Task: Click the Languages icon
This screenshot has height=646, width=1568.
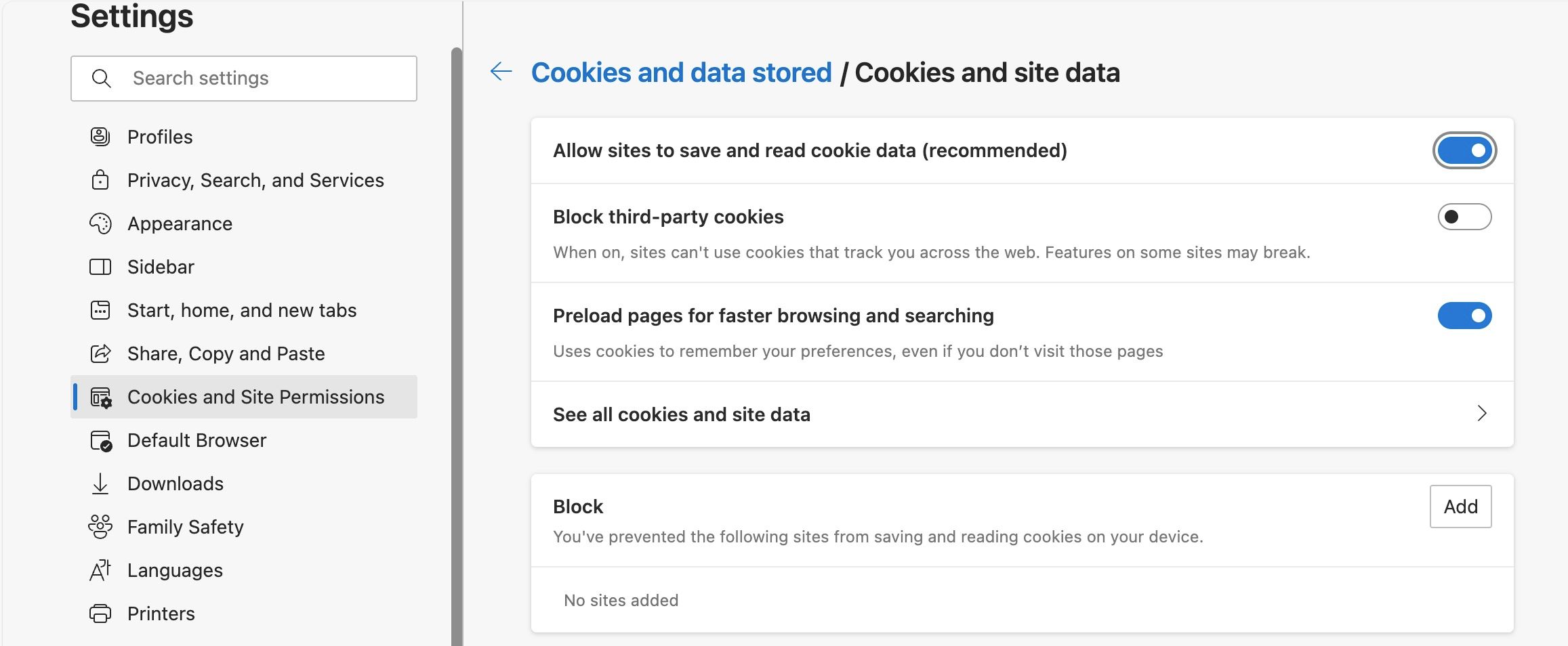Action: [100, 570]
